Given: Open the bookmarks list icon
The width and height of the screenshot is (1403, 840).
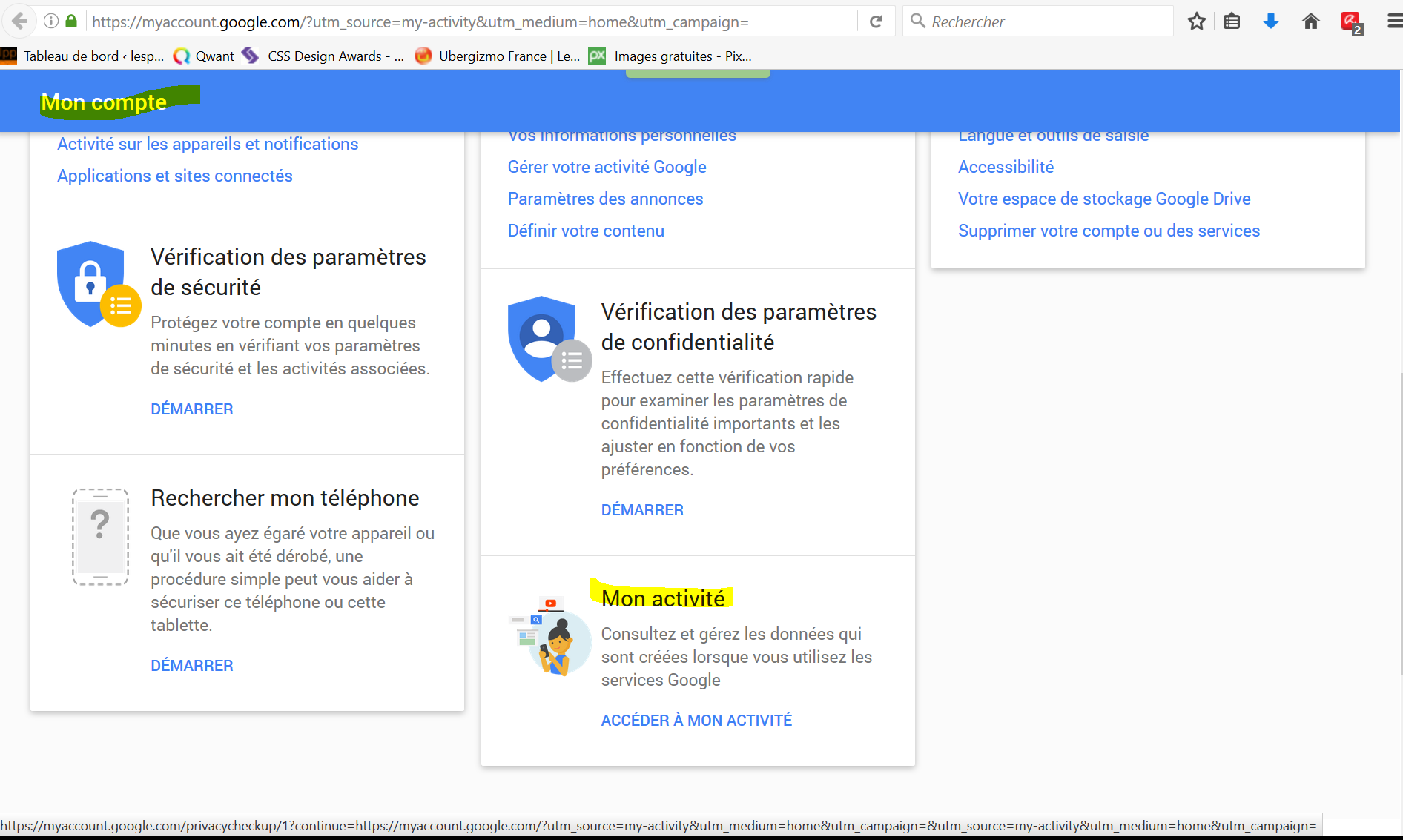Looking at the screenshot, I should coord(1232,22).
